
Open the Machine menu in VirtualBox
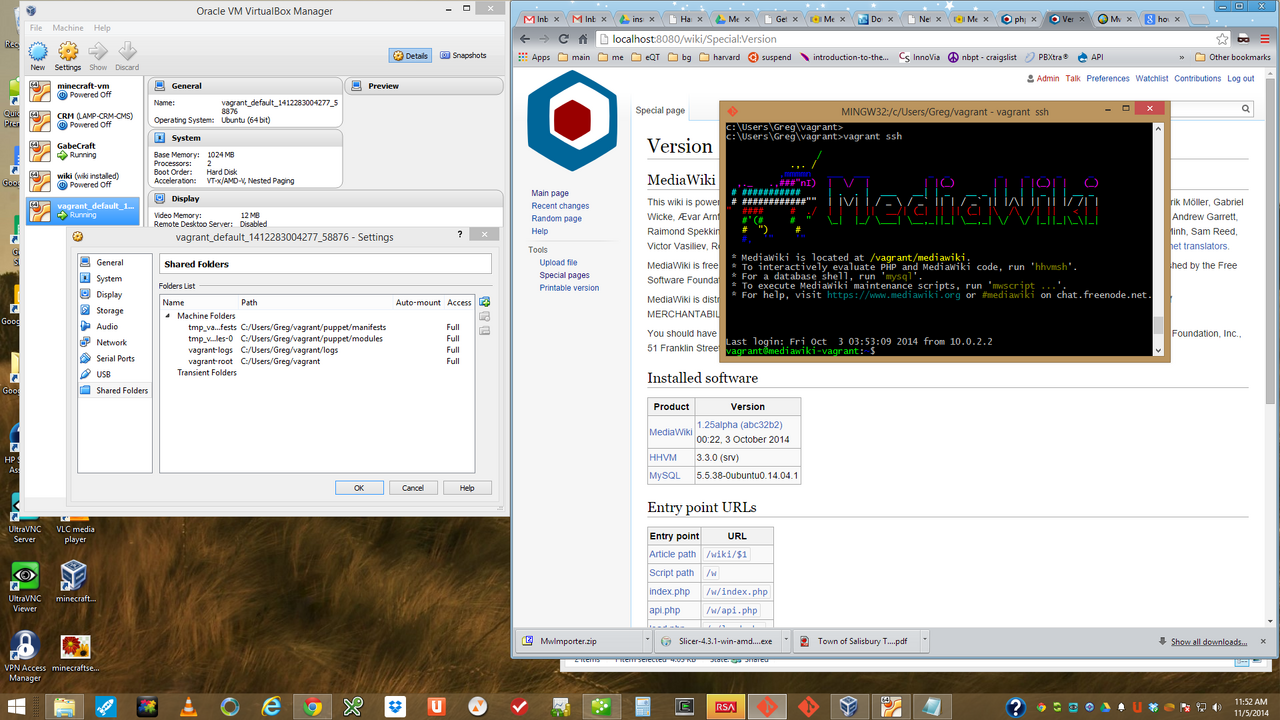coord(68,28)
